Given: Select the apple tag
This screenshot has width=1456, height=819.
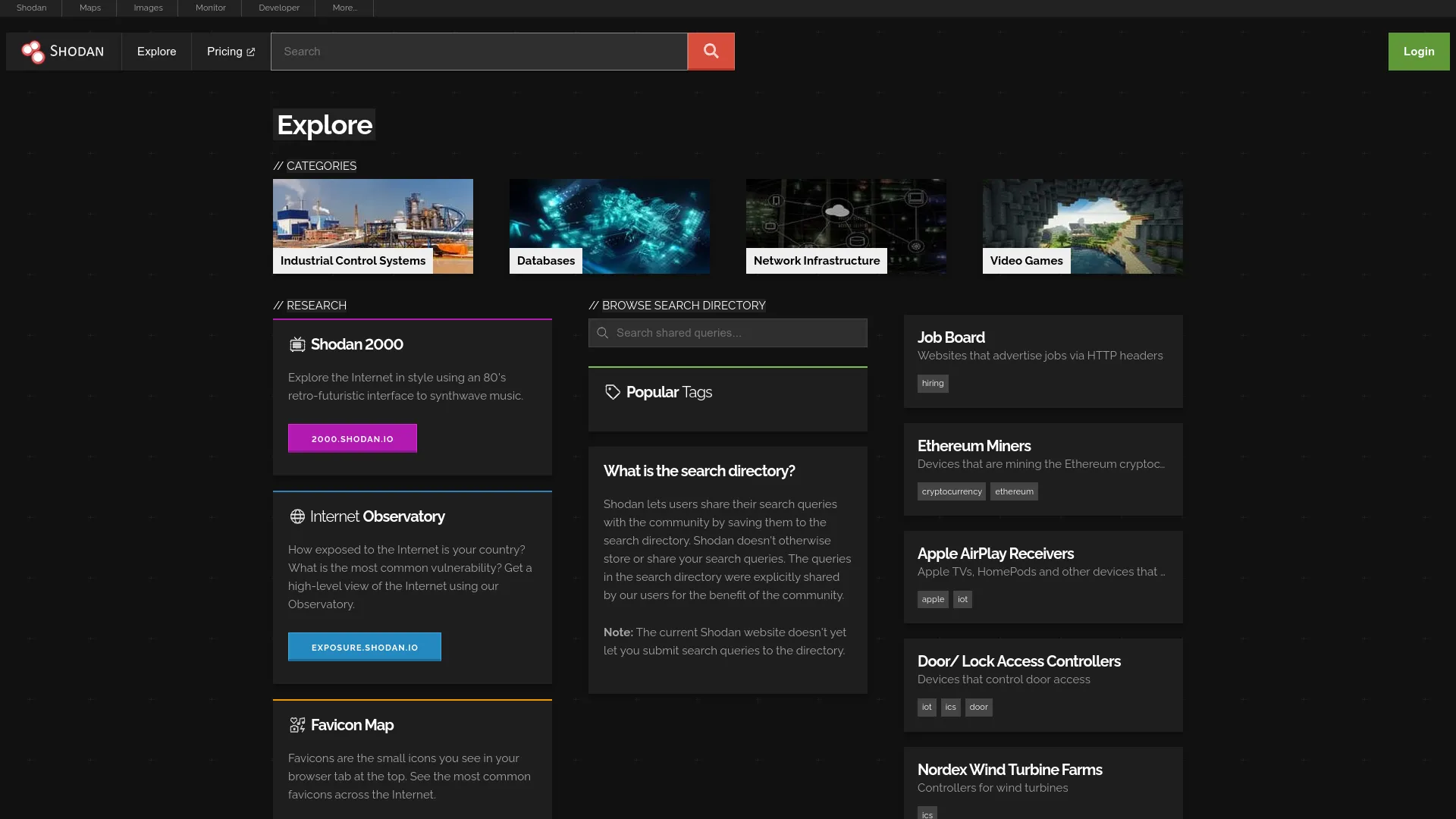Looking at the screenshot, I should point(933,599).
